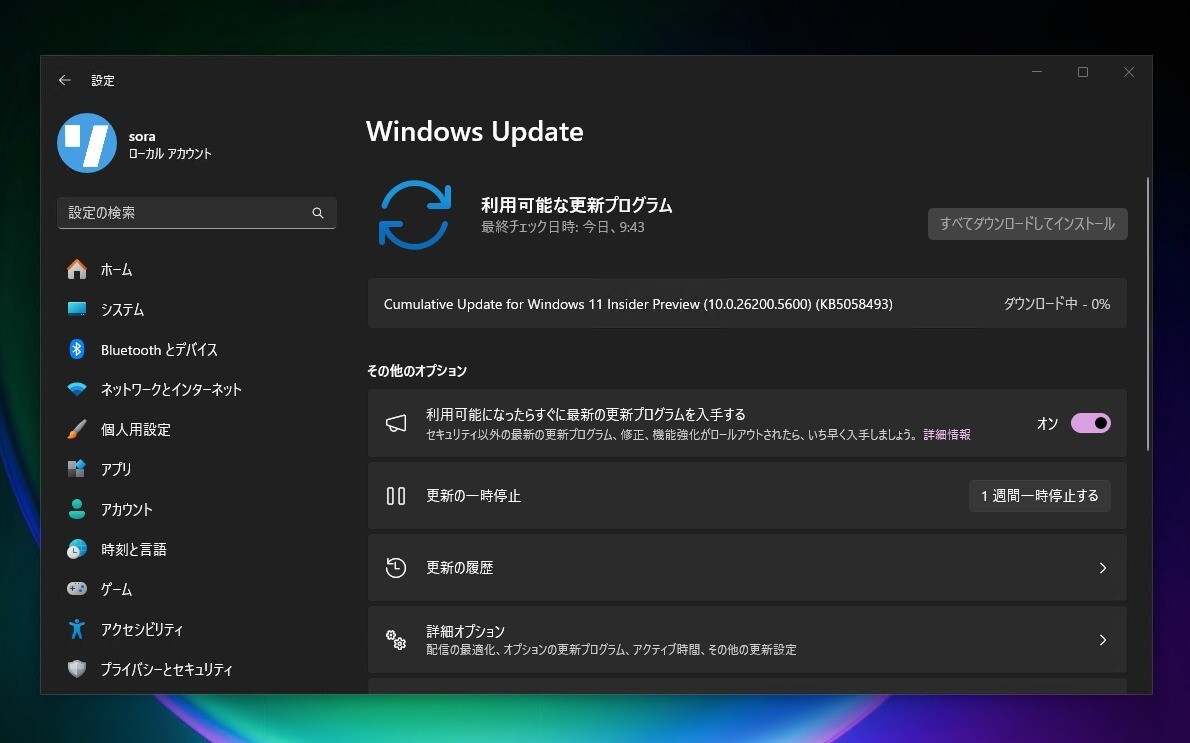This screenshot has width=1190, height=743.
Task: Click the gears icon for 詳細オプション
Action: pyautogui.click(x=396, y=640)
